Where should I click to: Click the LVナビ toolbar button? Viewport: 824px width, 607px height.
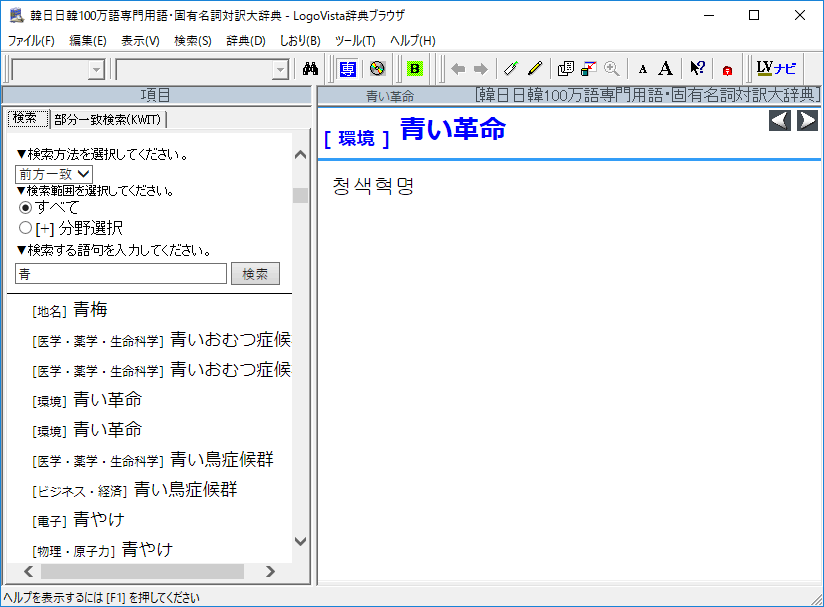(776, 69)
